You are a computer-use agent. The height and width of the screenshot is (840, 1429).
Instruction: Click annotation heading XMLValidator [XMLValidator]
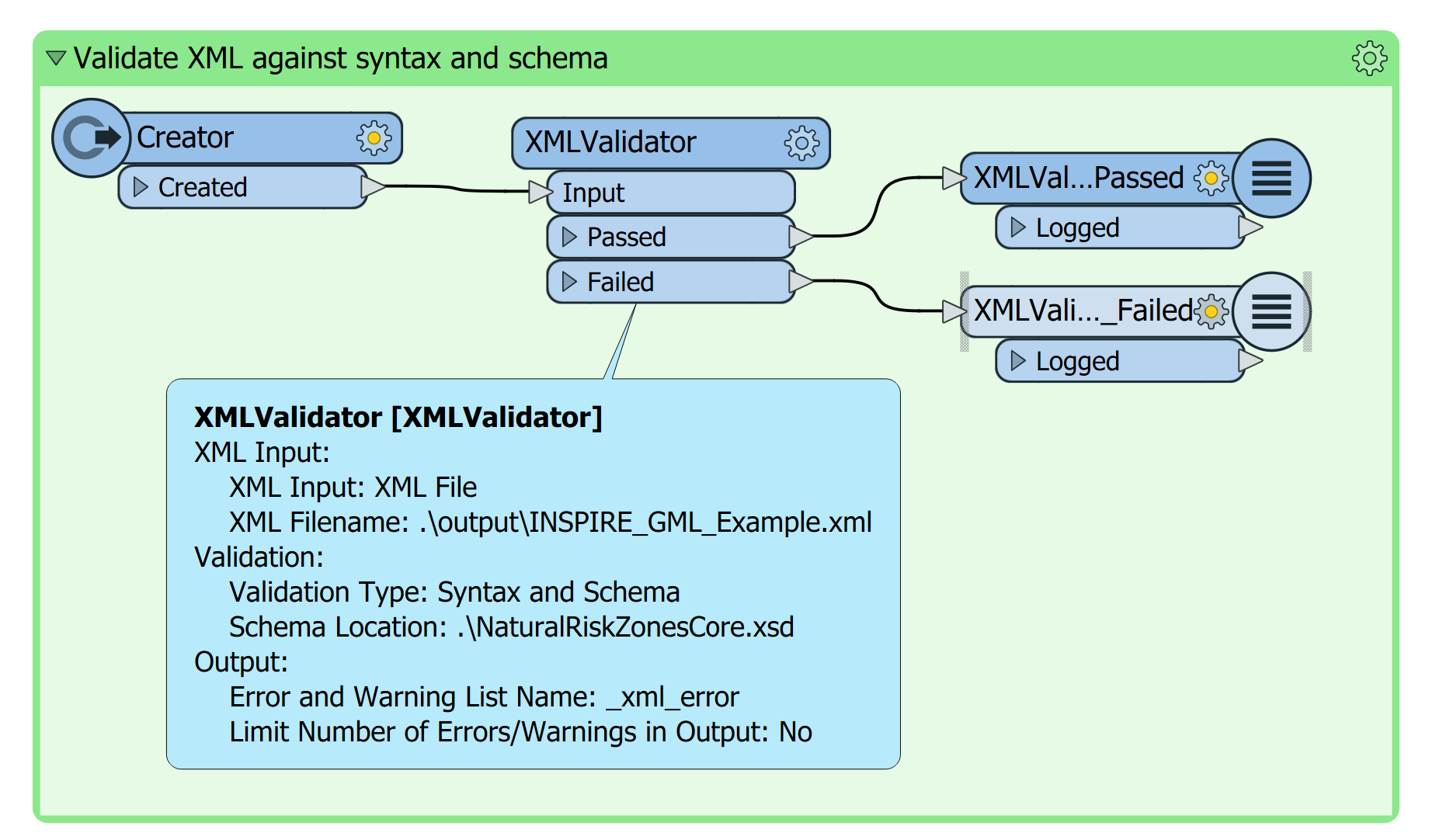[x=398, y=418]
